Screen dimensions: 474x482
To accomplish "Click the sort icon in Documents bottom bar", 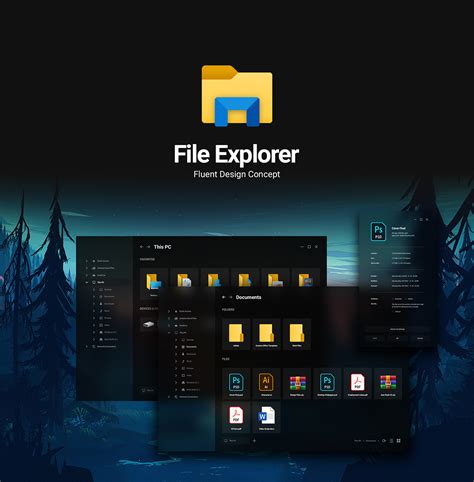I will point(384,441).
